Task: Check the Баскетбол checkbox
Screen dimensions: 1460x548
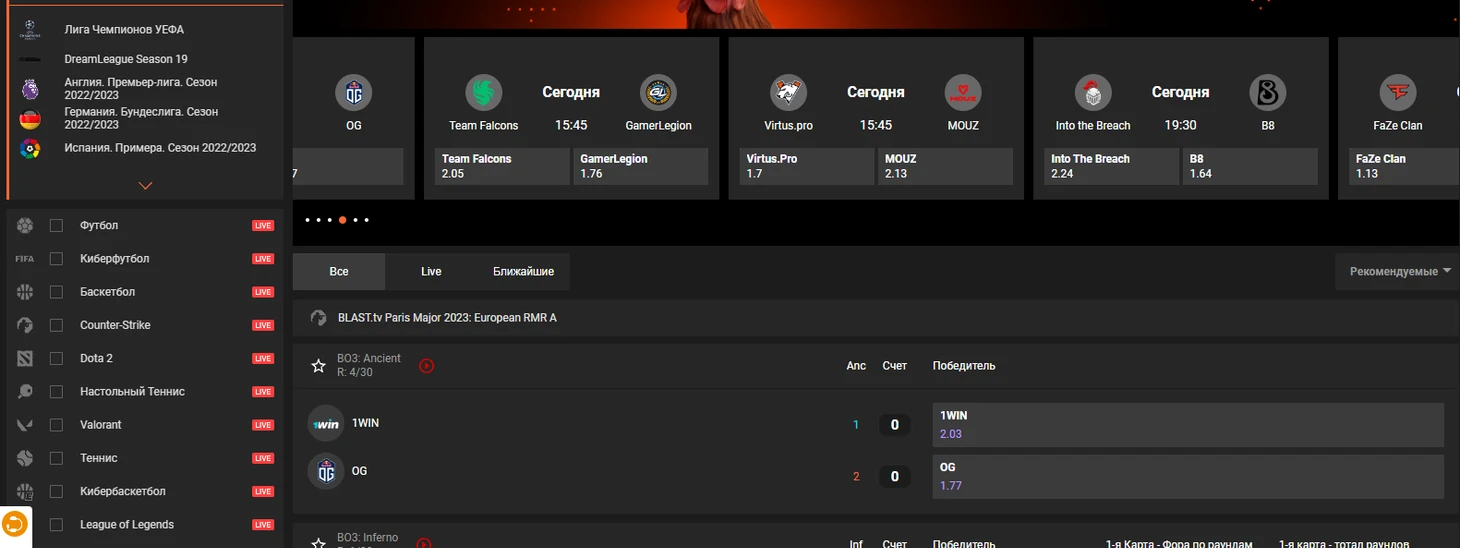Action: tap(57, 292)
